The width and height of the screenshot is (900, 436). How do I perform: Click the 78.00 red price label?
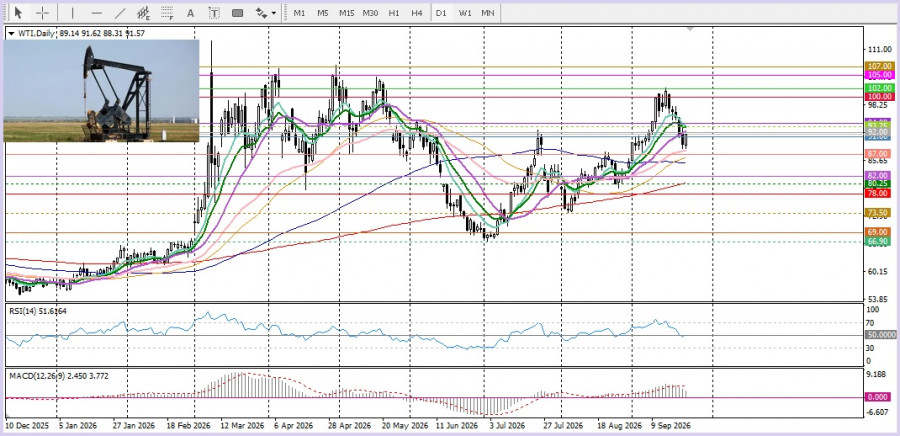coord(880,194)
